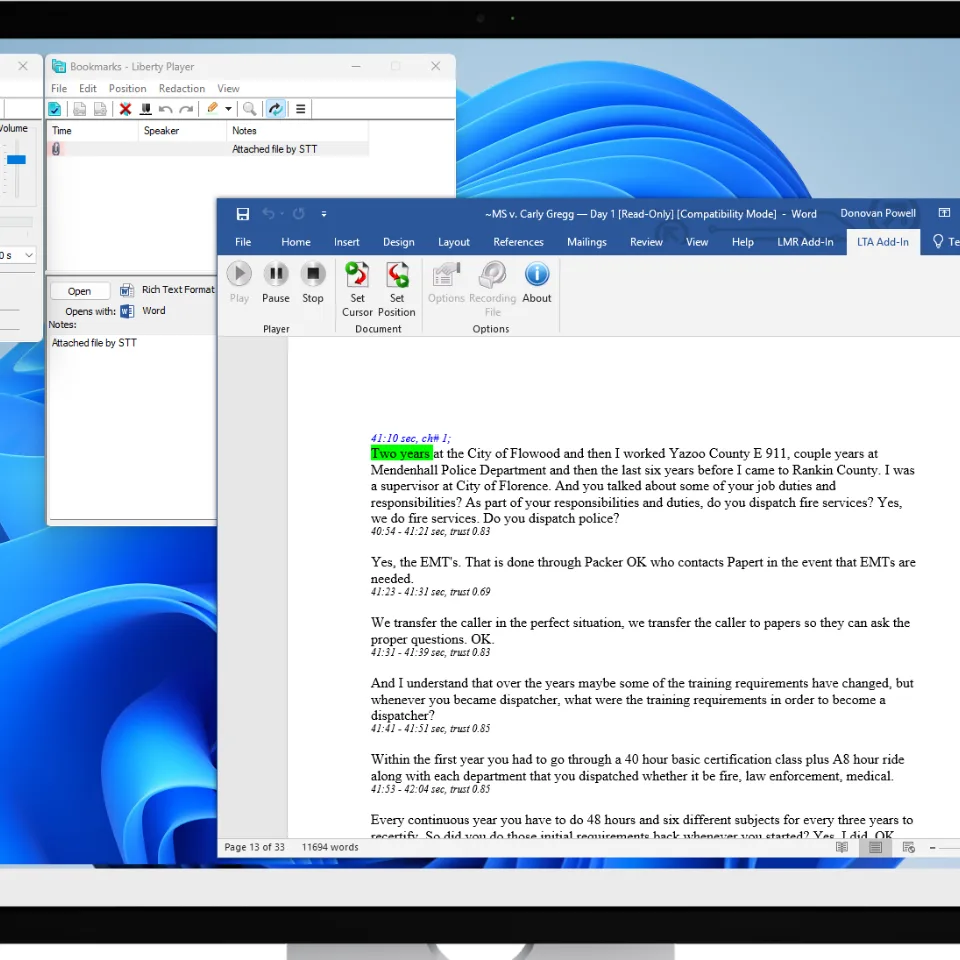Click the blue checkmark document icon in Liberty Player
Screen dimensions: 960x960
click(x=54, y=109)
